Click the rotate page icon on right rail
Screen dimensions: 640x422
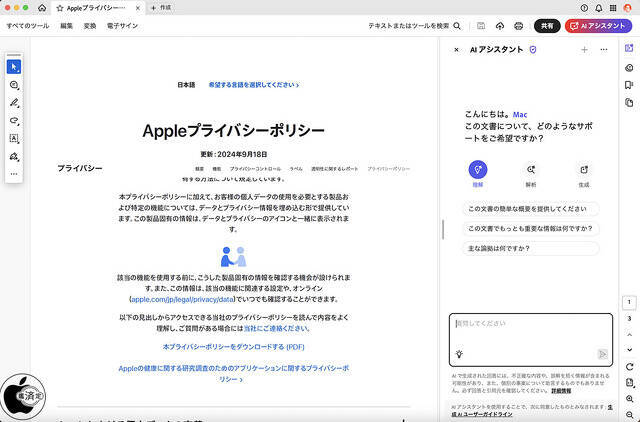(629, 366)
